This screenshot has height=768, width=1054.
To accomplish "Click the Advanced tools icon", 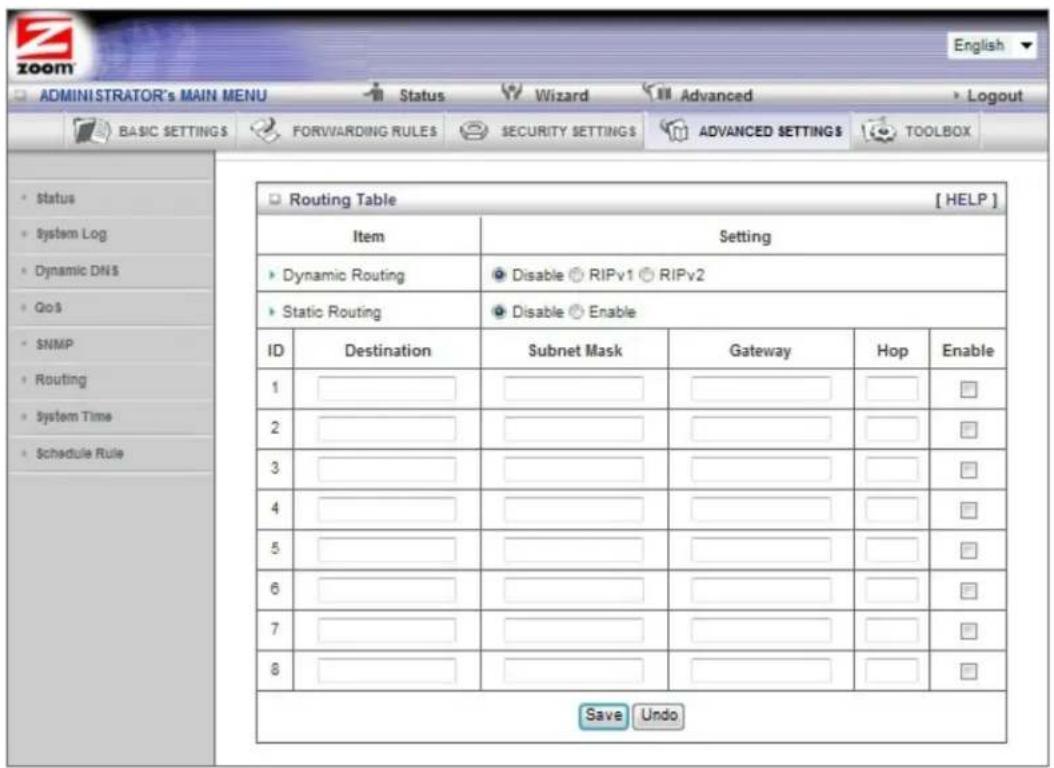I will click(657, 93).
